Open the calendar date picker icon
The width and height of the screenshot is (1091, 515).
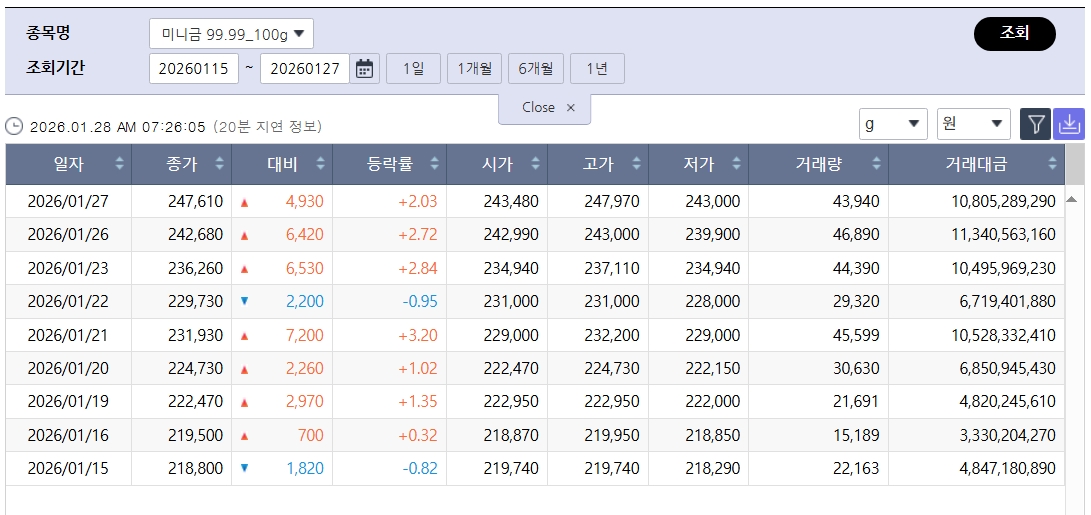365,69
